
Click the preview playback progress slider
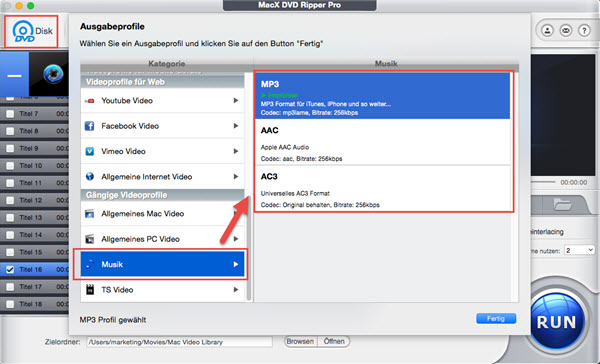(543, 182)
